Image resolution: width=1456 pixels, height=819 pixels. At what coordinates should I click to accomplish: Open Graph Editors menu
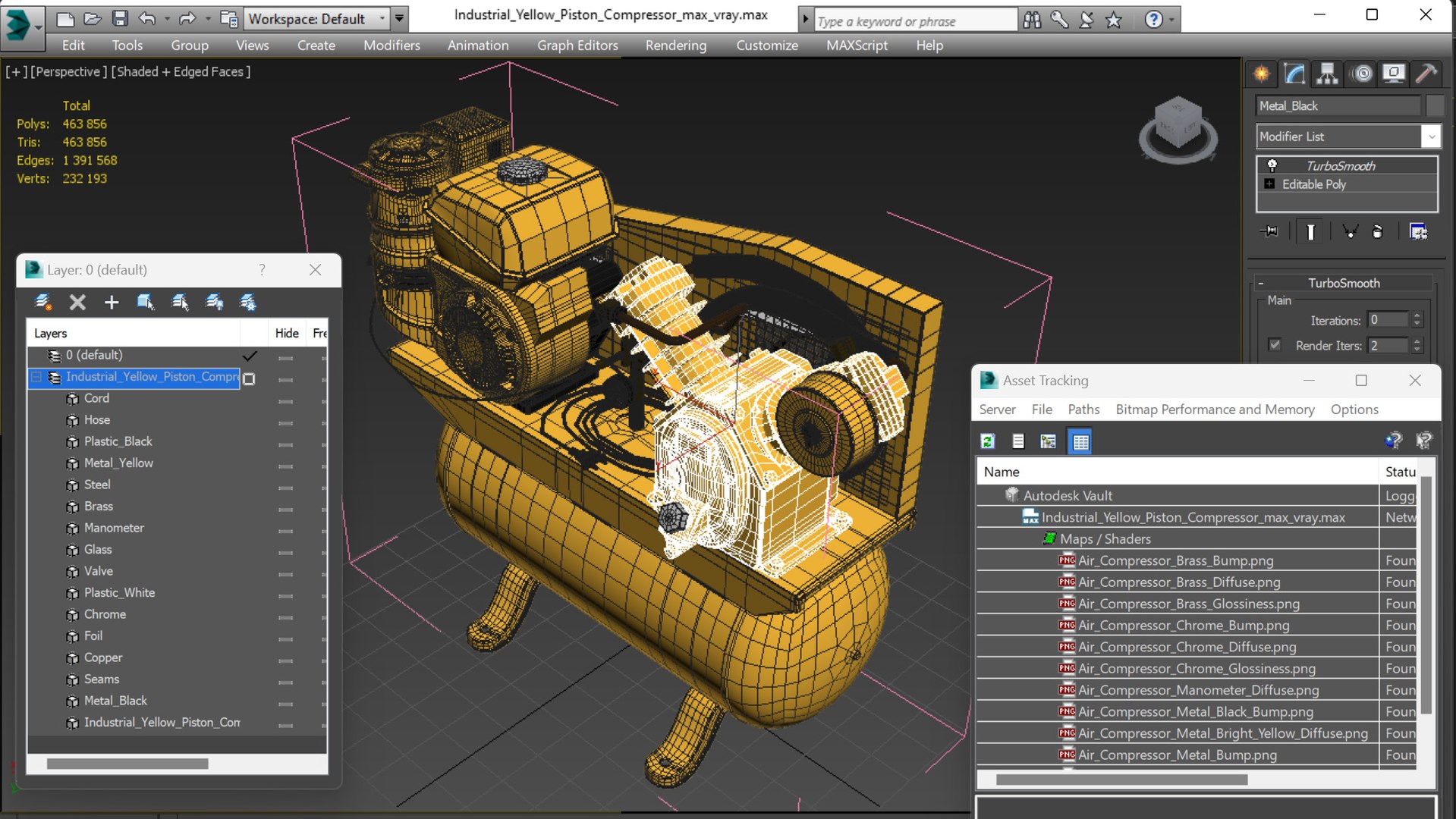pyautogui.click(x=577, y=45)
